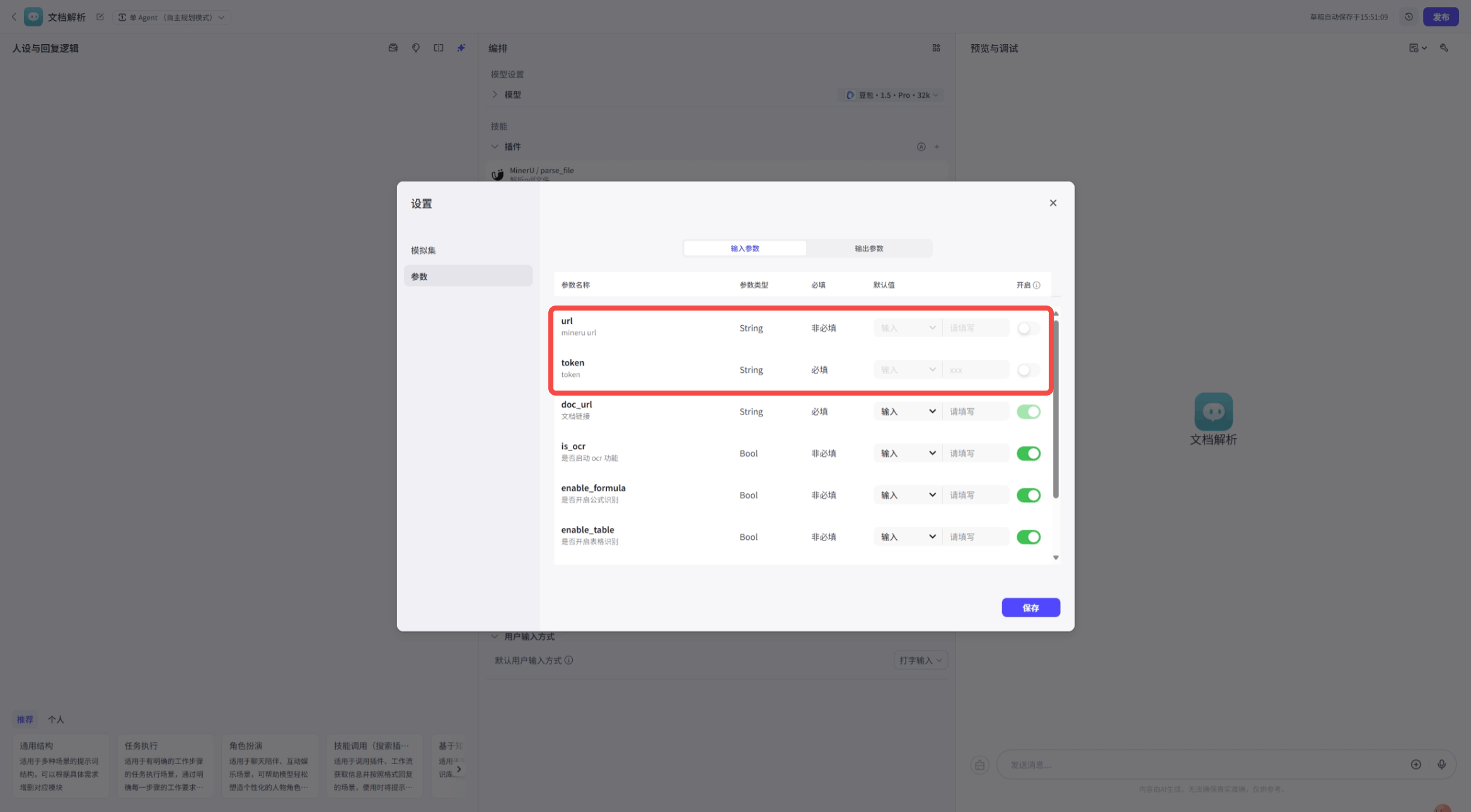The width and height of the screenshot is (1471, 812).
Task: Click the plus icon in message input
Action: click(1416, 765)
